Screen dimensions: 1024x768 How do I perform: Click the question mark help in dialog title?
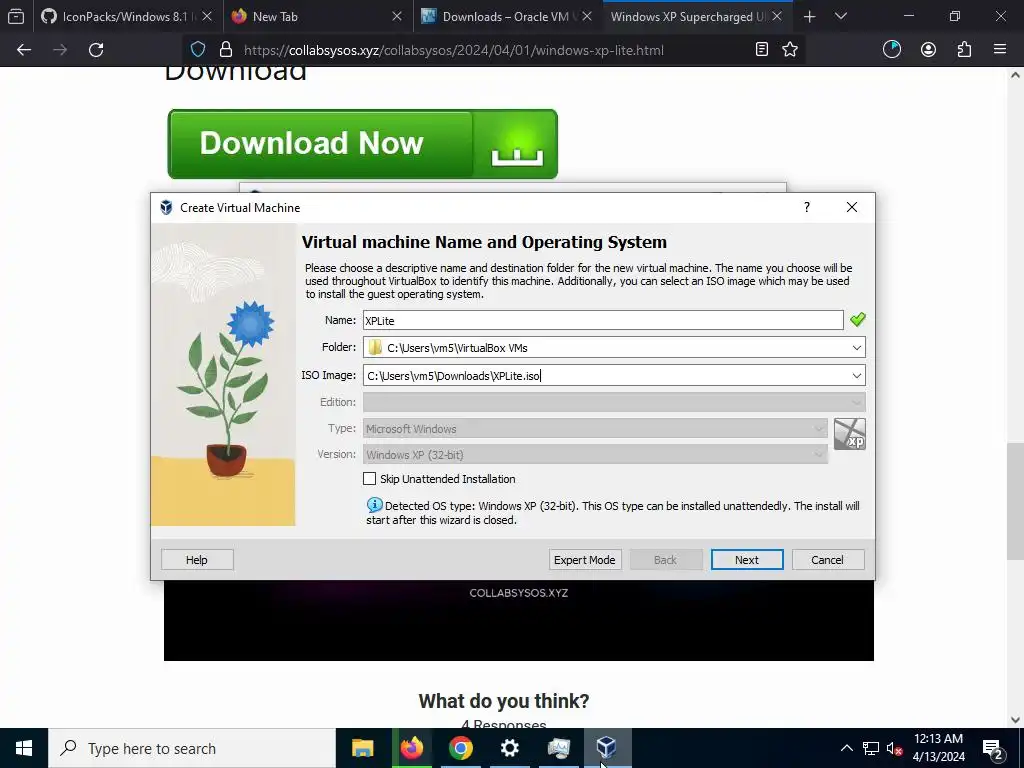(807, 207)
